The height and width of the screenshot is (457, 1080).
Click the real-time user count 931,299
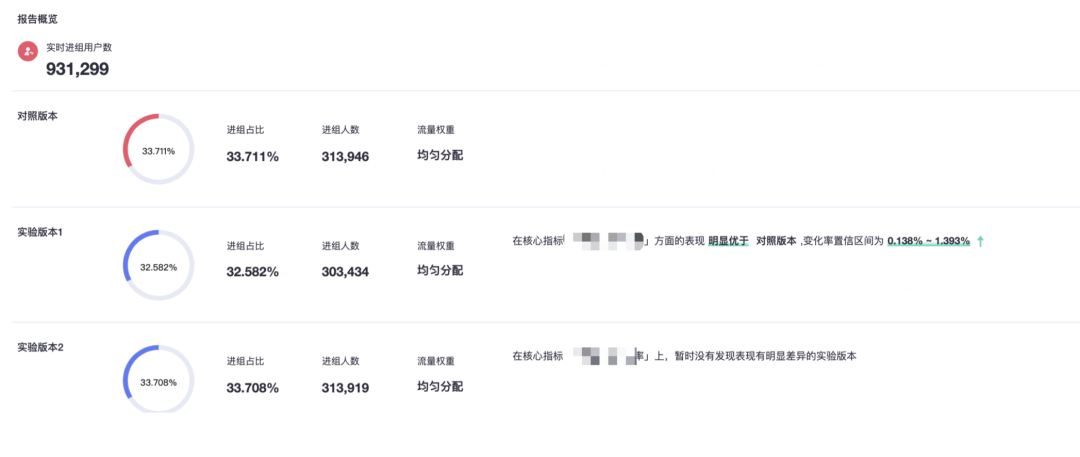[78, 69]
